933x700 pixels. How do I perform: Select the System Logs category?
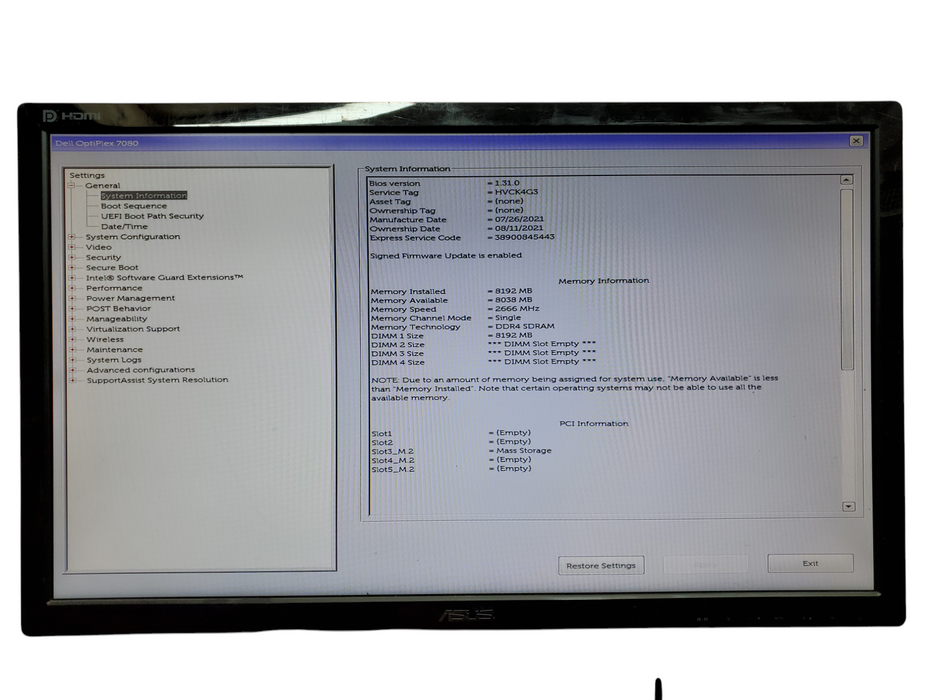pos(114,360)
